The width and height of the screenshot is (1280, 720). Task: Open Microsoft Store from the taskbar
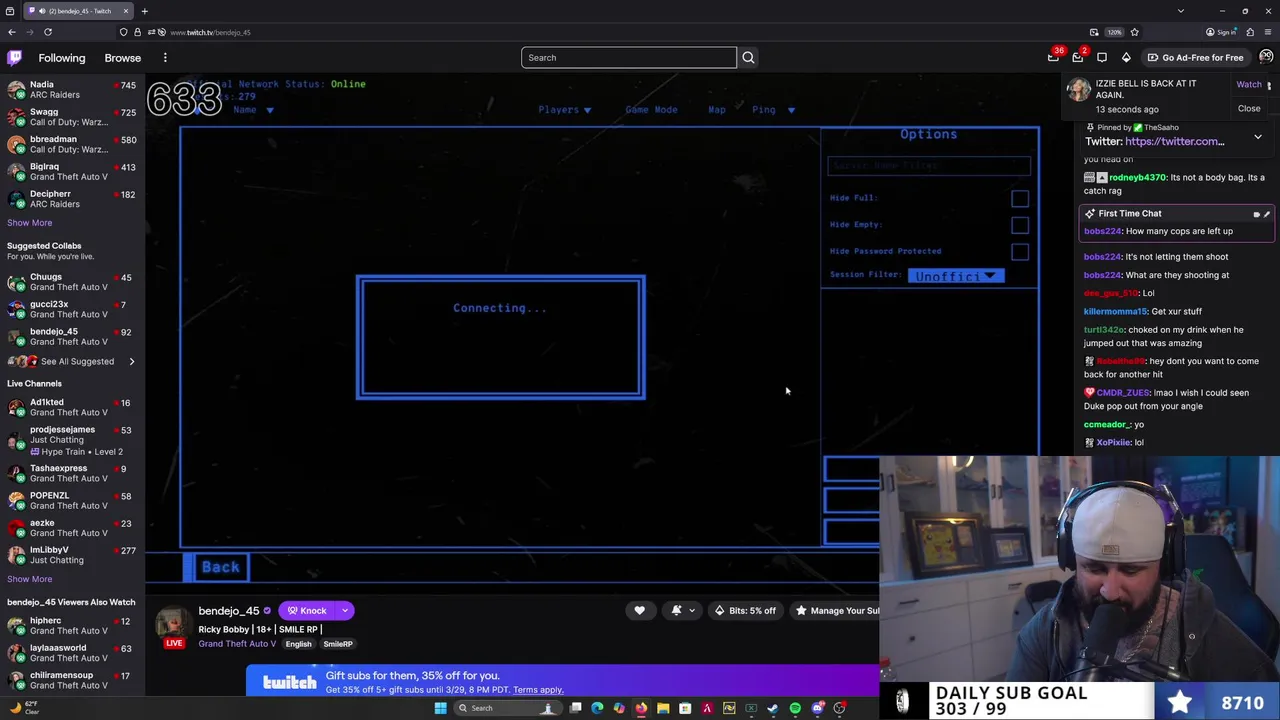point(685,708)
